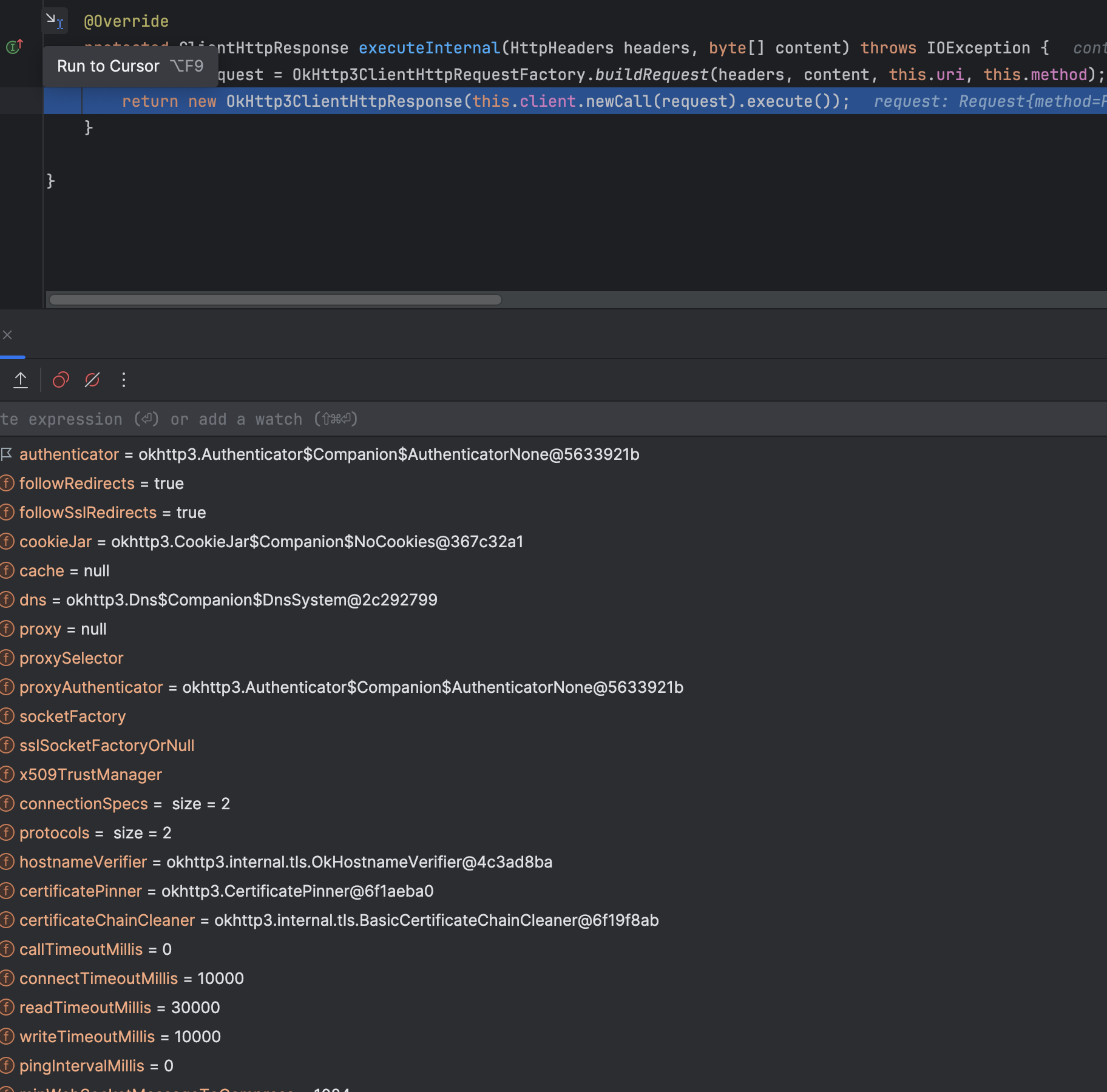This screenshot has height=1092, width=1107.
Task: Open View Breakpoints red circles icon
Action: tap(61, 380)
